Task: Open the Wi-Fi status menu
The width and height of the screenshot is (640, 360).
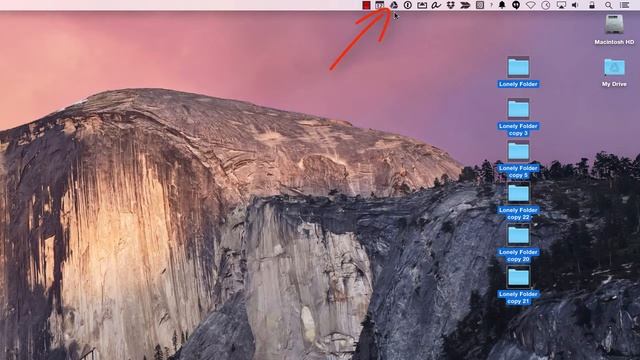Action: pos(531,5)
